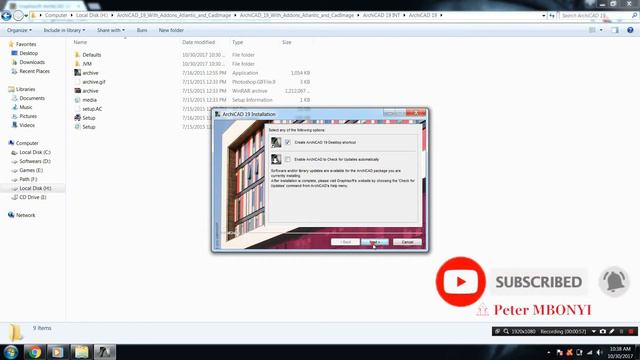The image size is (640, 360).
Task: Go back with the Explorer back arrow
Action: click(x=6, y=16)
